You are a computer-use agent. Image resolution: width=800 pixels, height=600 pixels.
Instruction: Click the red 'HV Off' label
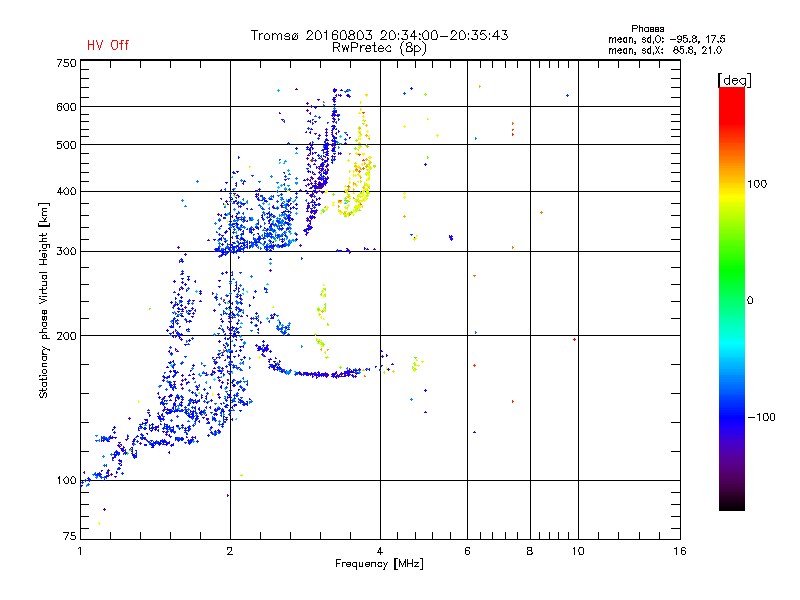[x=108, y=45]
